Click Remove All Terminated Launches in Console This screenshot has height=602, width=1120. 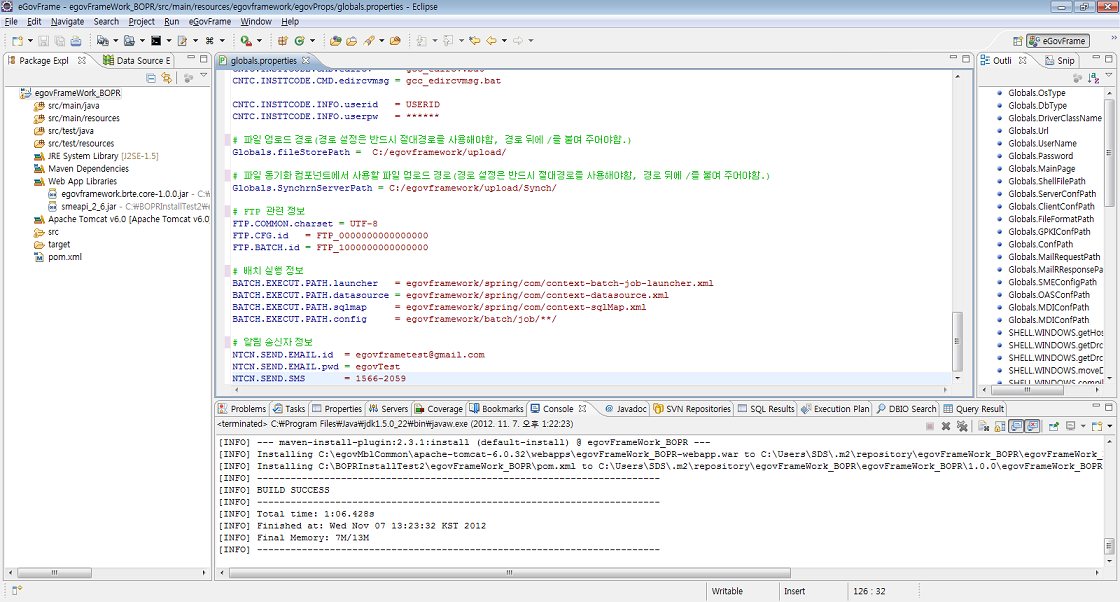[x=962, y=426]
